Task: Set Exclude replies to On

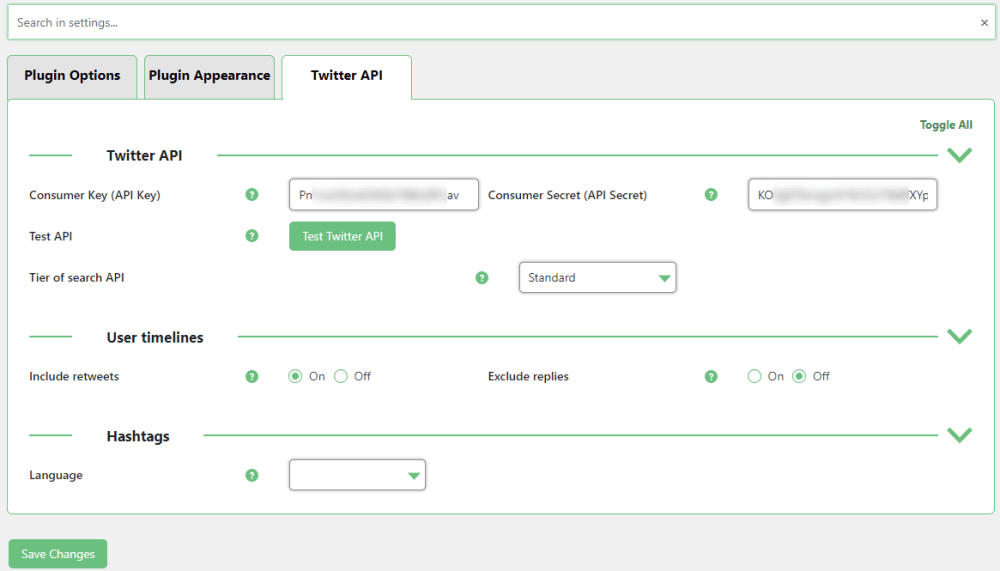Action: 754,377
